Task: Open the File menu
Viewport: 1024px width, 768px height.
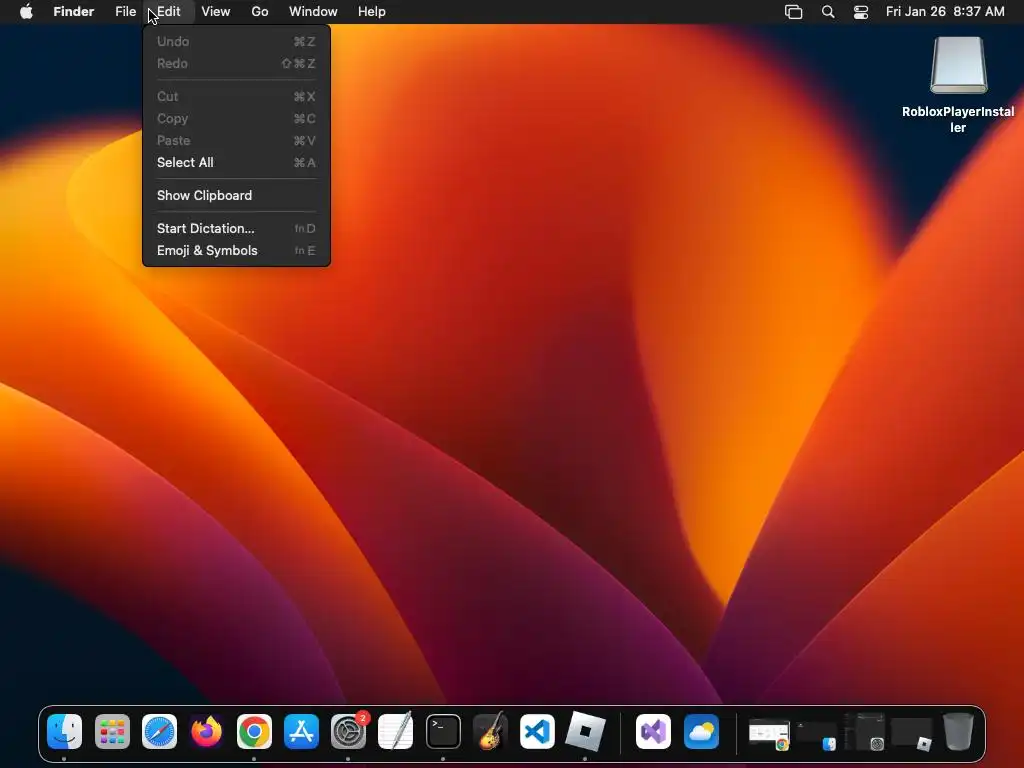Action: (125, 12)
